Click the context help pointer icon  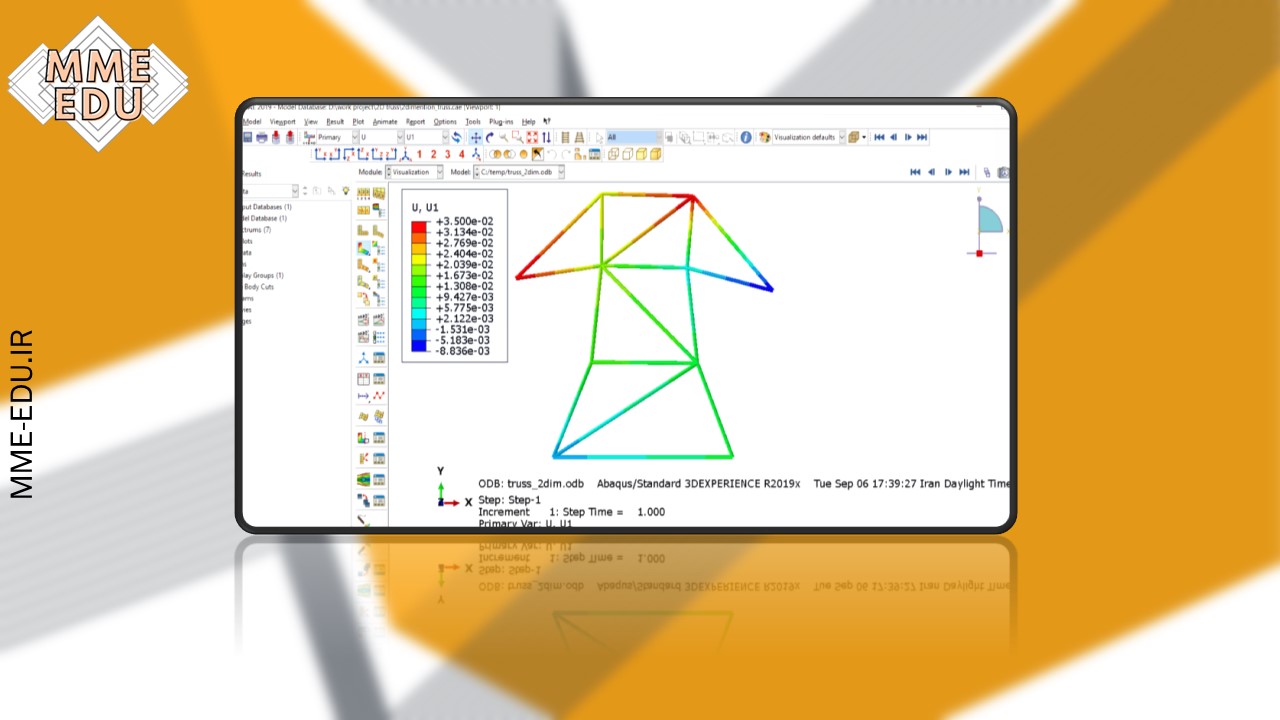click(547, 121)
